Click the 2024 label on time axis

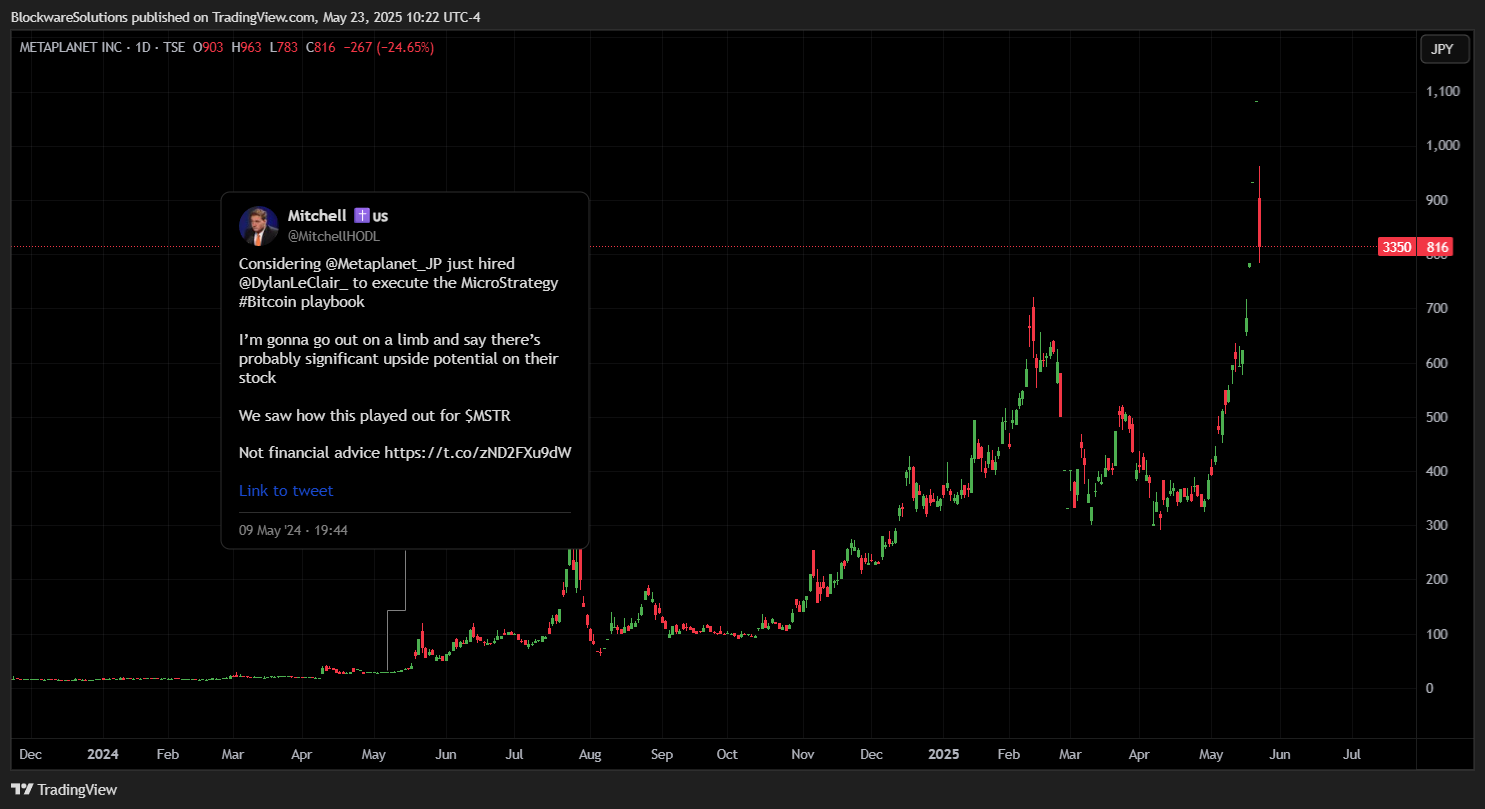(101, 754)
